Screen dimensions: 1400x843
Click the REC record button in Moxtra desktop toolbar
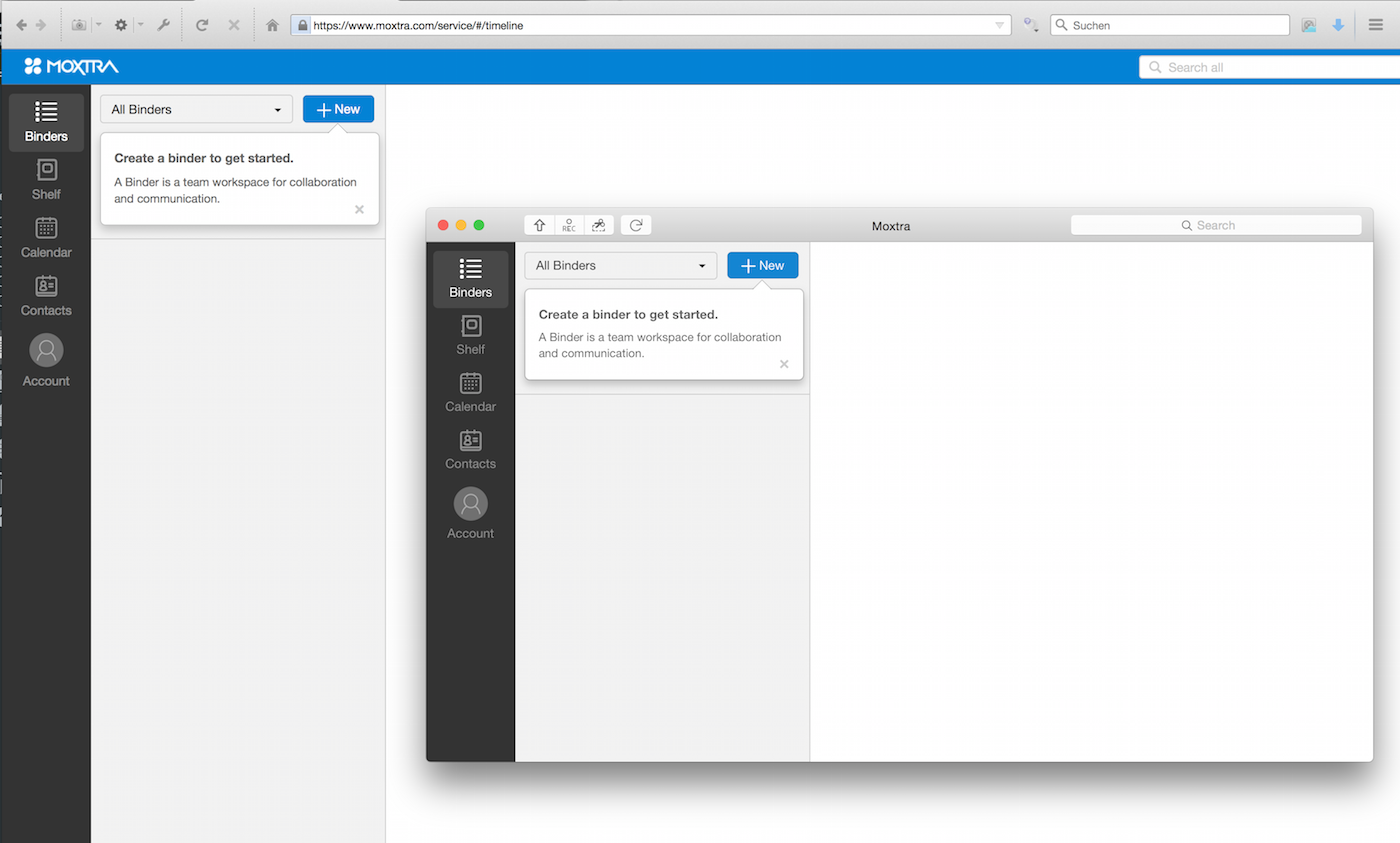point(568,226)
